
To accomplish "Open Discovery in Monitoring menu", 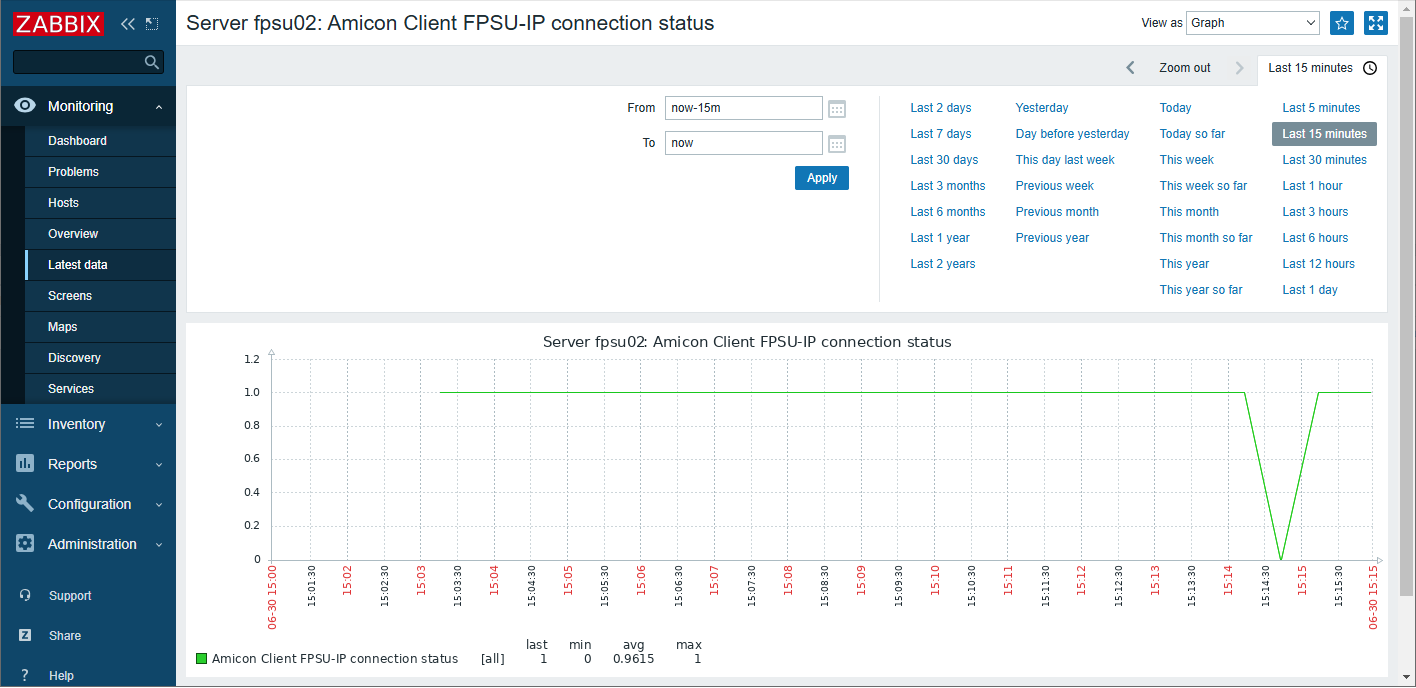I will click(x=100, y=358).
